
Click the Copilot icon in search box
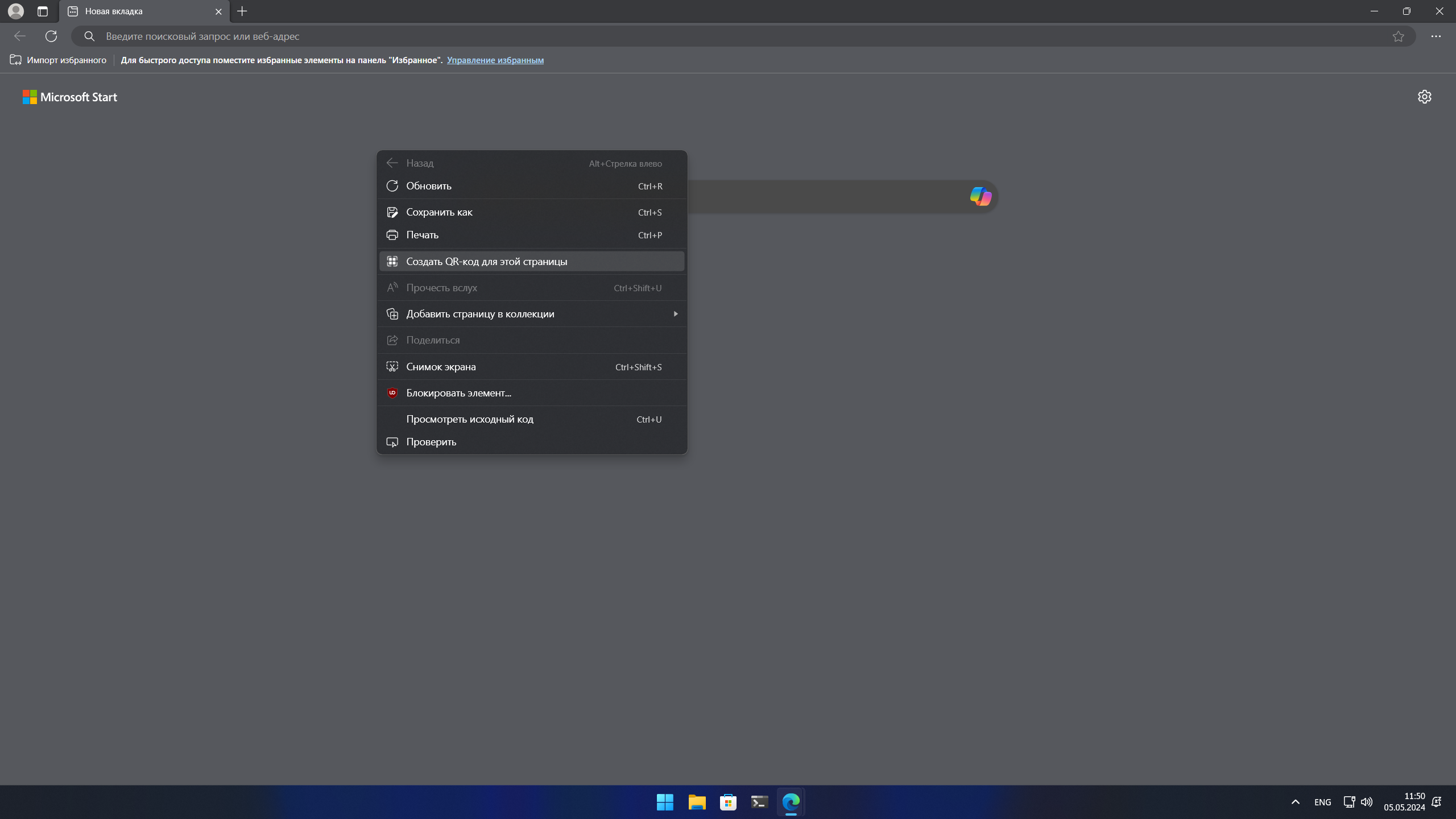[981, 196]
